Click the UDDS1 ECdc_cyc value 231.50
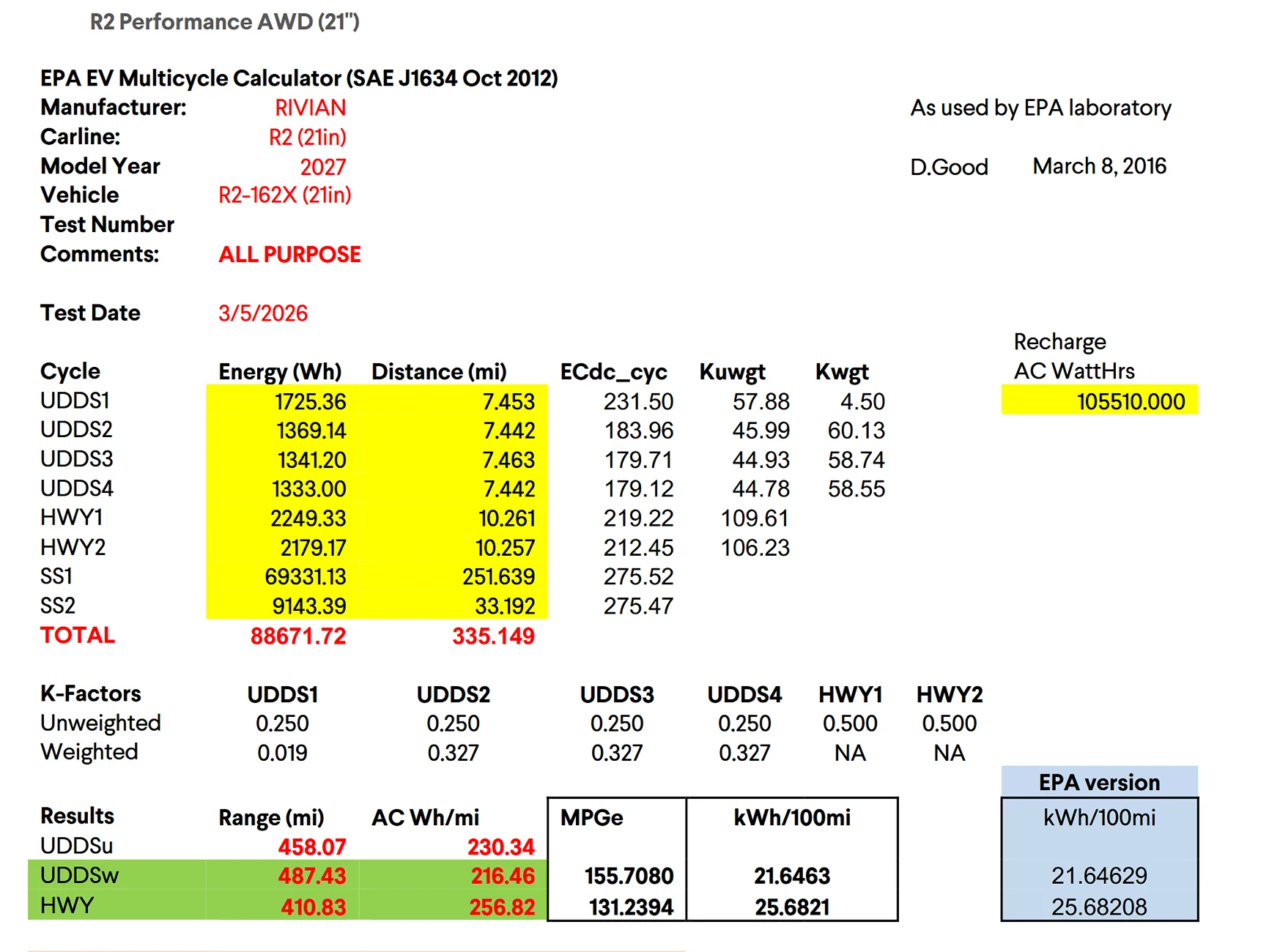Screen dimensions: 1269x952 click(638, 401)
